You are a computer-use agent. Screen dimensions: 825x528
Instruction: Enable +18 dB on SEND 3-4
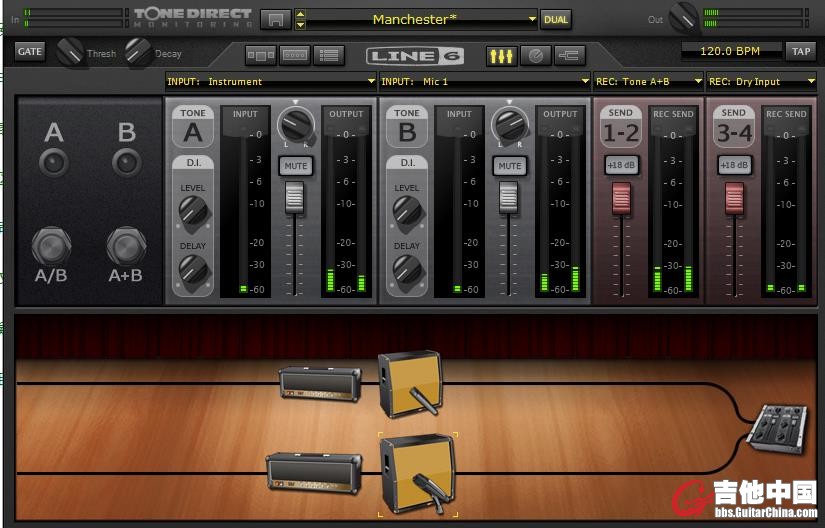pos(735,165)
